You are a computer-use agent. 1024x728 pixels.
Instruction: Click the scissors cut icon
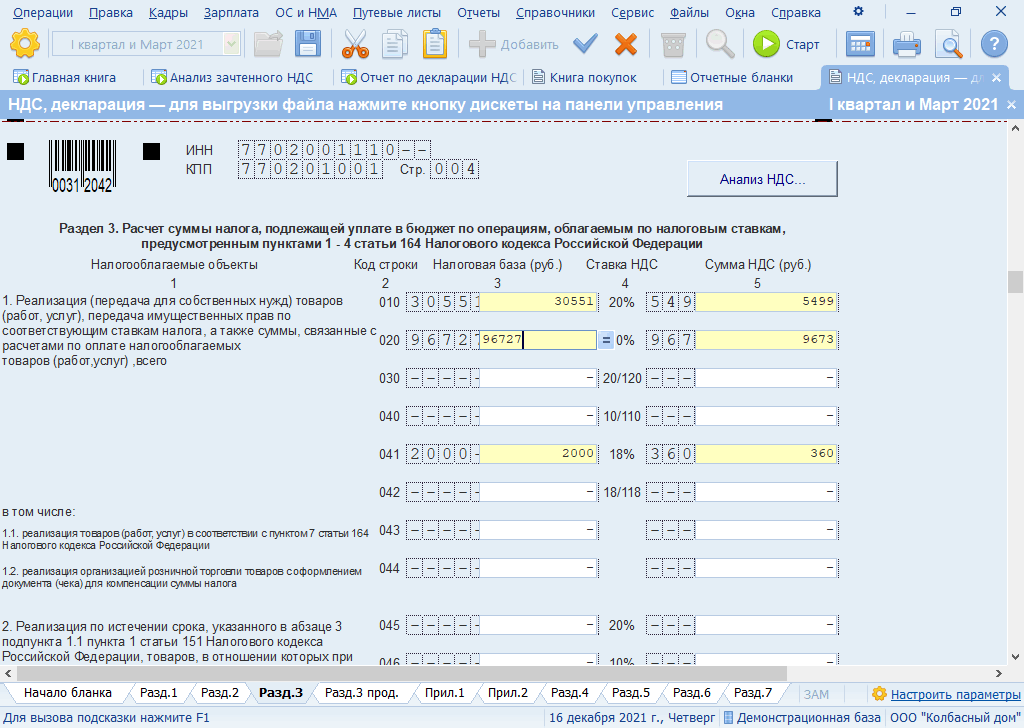[x=355, y=44]
